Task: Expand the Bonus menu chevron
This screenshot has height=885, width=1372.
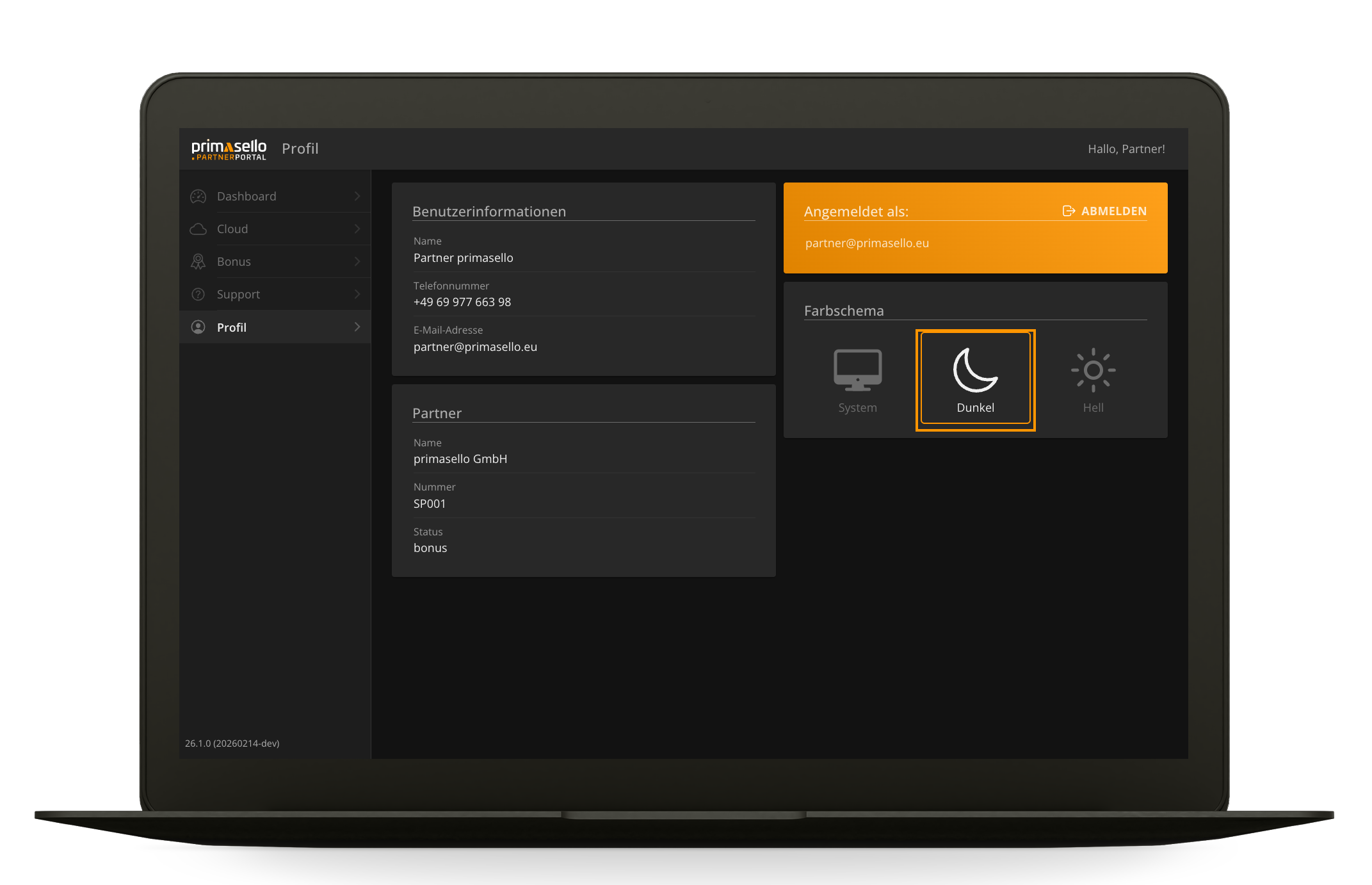Action: (357, 262)
